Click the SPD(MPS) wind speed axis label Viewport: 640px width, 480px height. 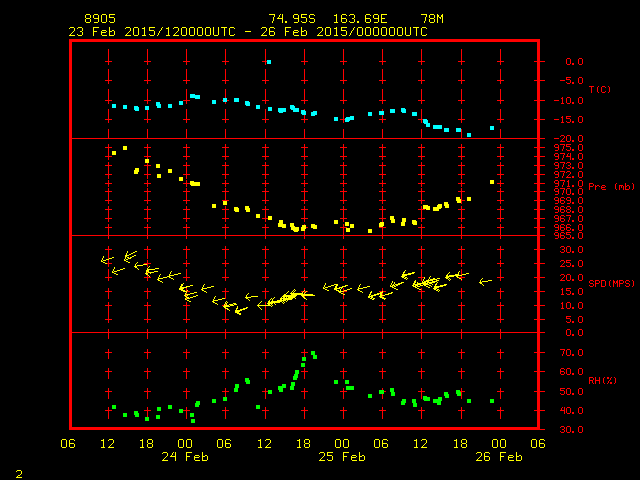click(611, 283)
